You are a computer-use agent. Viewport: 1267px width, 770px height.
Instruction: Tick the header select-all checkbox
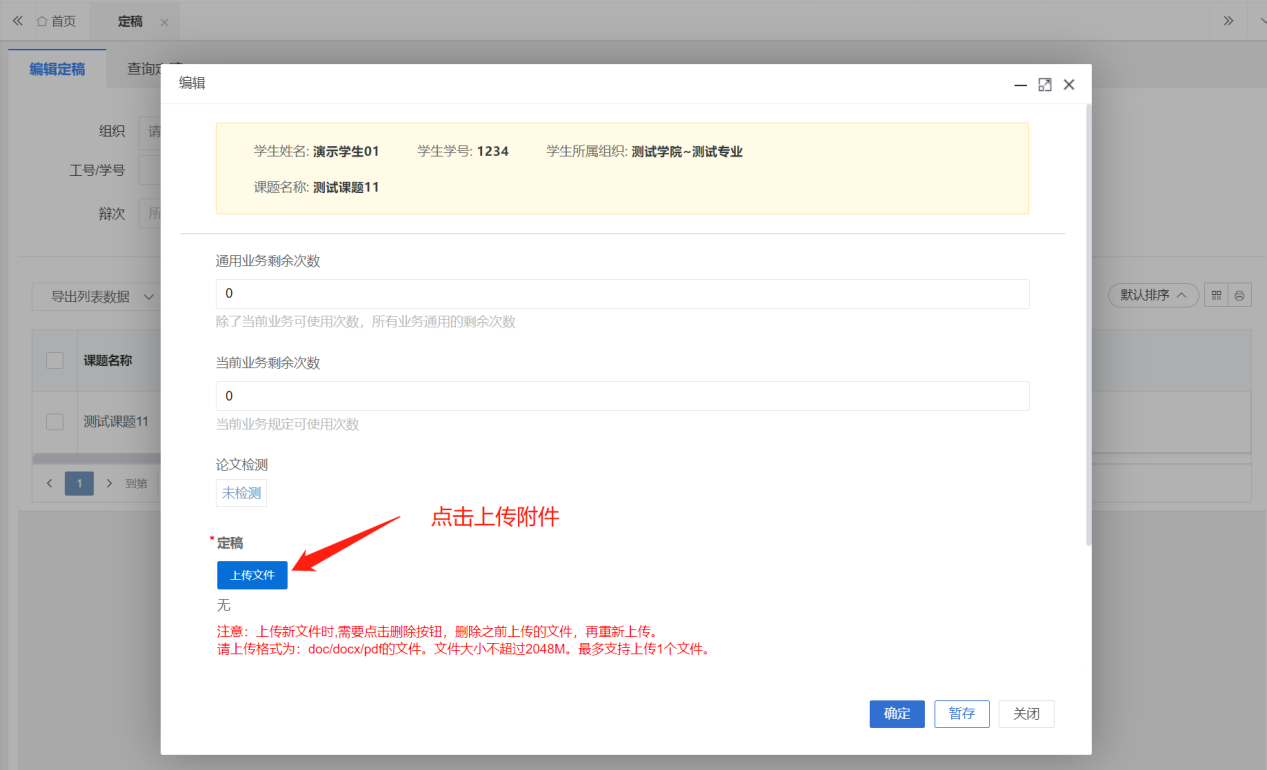pos(55,361)
